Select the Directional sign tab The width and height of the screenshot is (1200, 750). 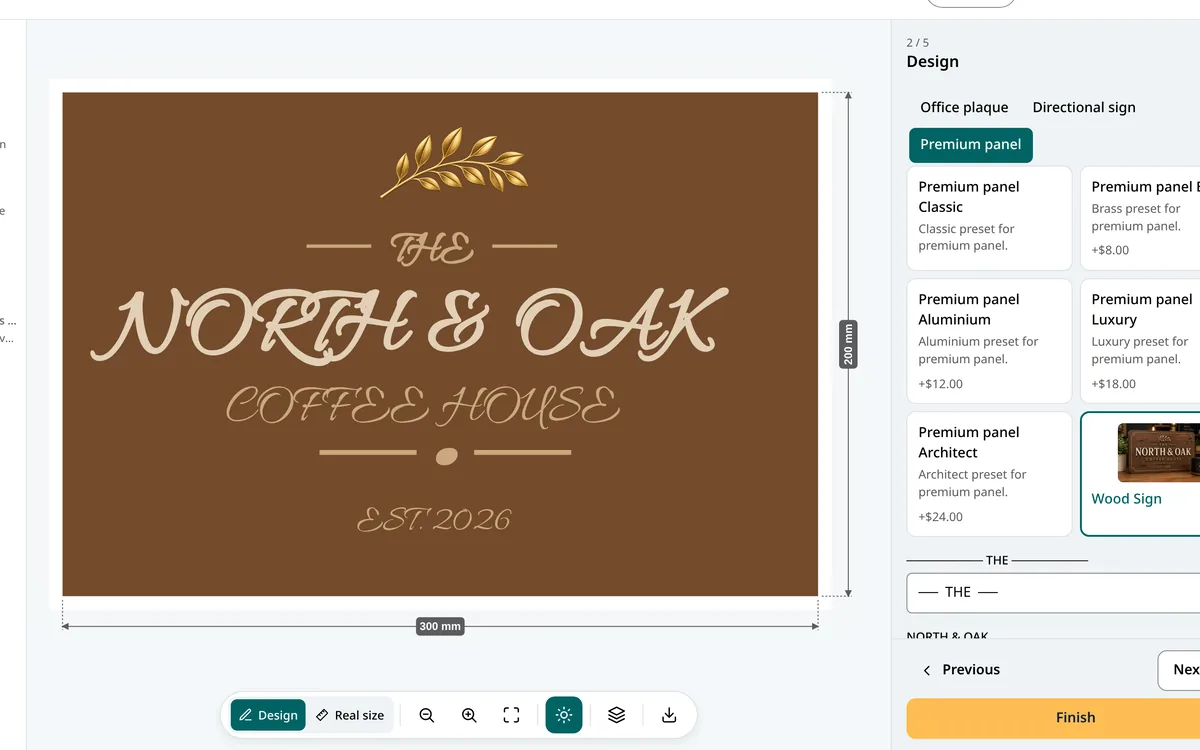(x=1084, y=107)
